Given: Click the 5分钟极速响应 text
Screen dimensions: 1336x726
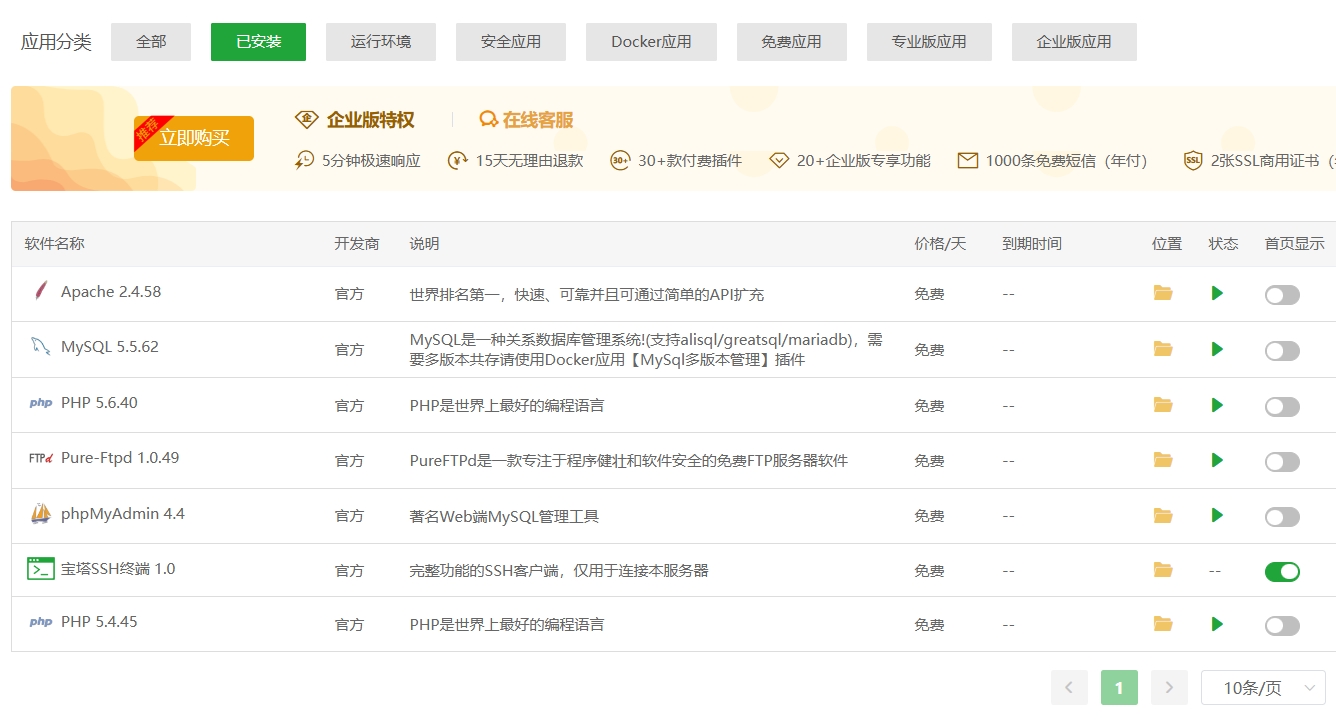Looking at the screenshot, I should 371,160.
